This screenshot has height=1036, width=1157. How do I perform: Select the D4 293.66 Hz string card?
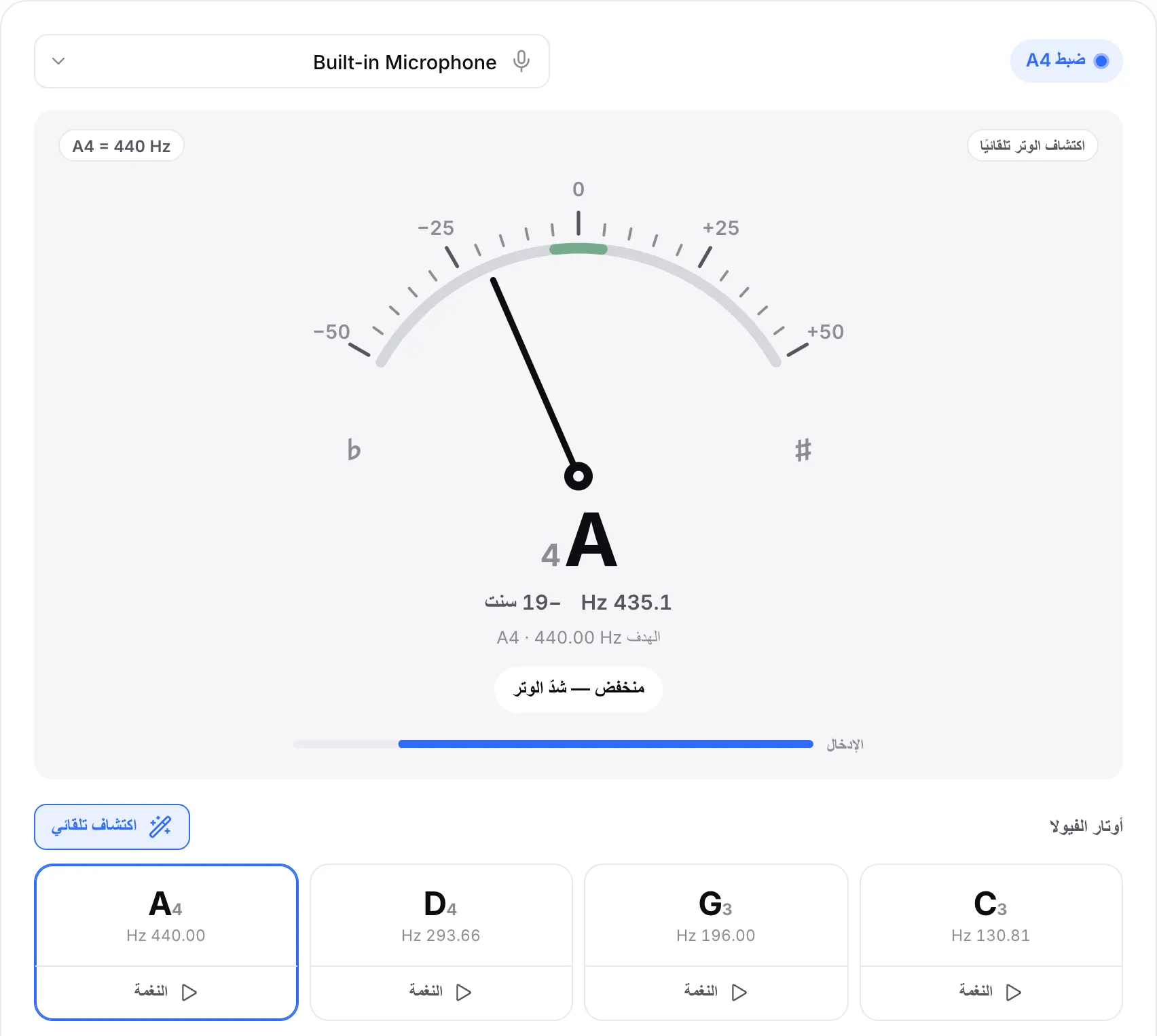(441, 916)
